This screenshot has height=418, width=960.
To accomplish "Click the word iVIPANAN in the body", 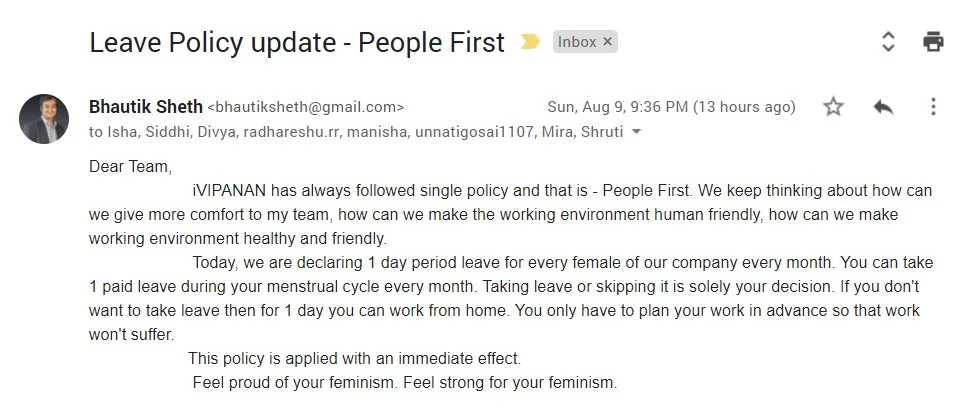I will [x=230, y=190].
